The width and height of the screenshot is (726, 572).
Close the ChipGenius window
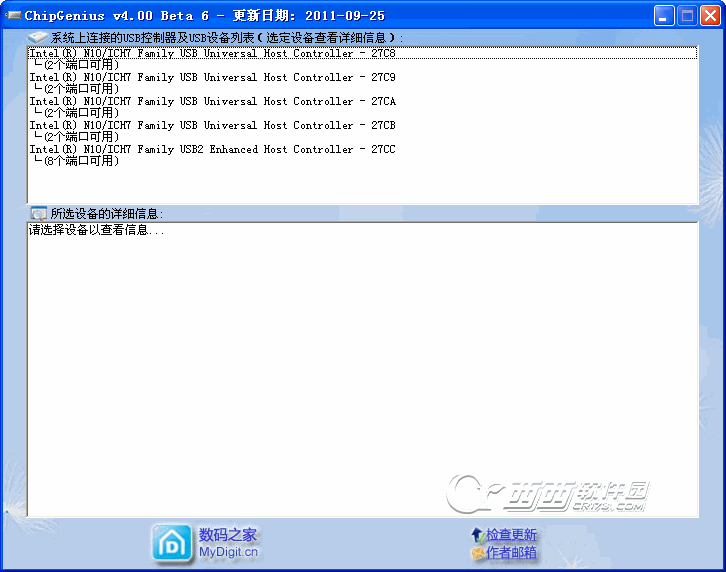[x=710, y=16]
